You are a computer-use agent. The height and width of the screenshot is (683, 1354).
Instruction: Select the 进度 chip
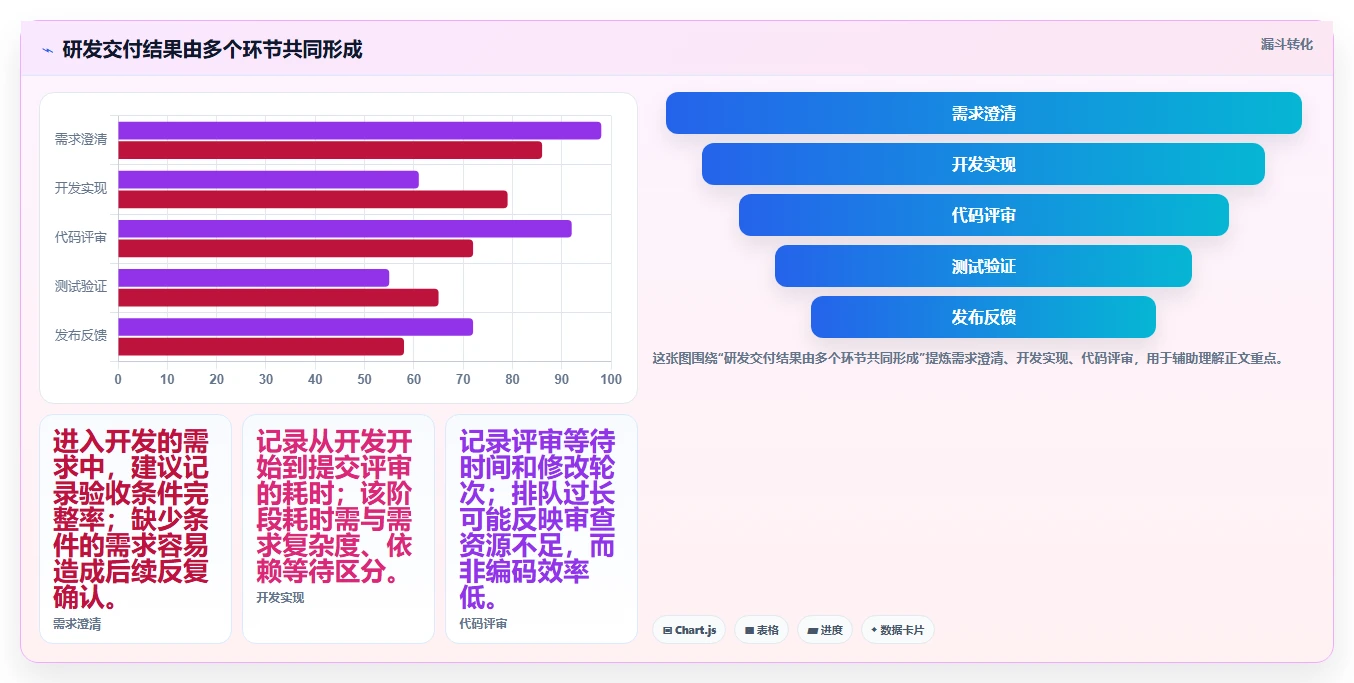pos(825,630)
